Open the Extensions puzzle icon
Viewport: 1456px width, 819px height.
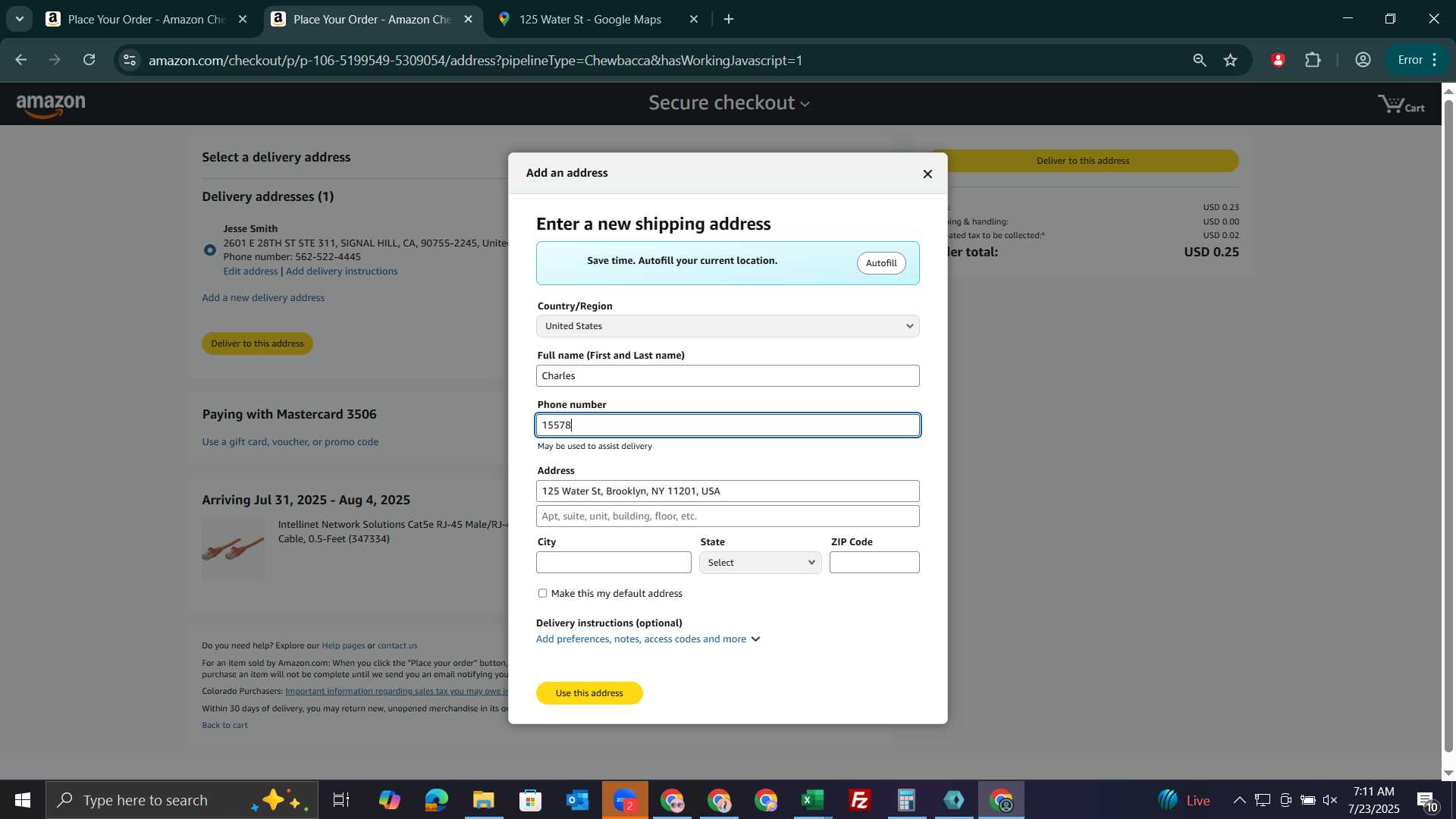pos(1313,60)
